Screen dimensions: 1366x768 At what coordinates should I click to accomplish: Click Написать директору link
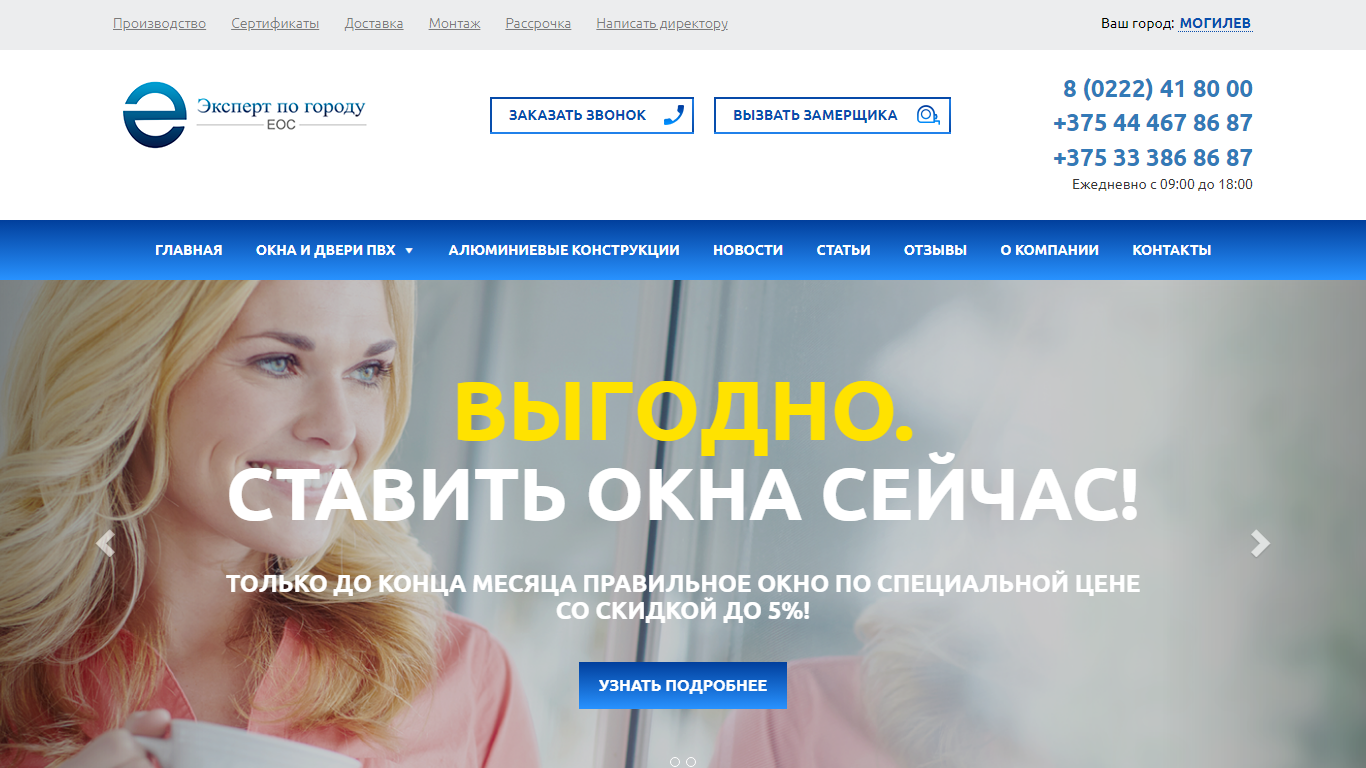click(x=662, y=23)
